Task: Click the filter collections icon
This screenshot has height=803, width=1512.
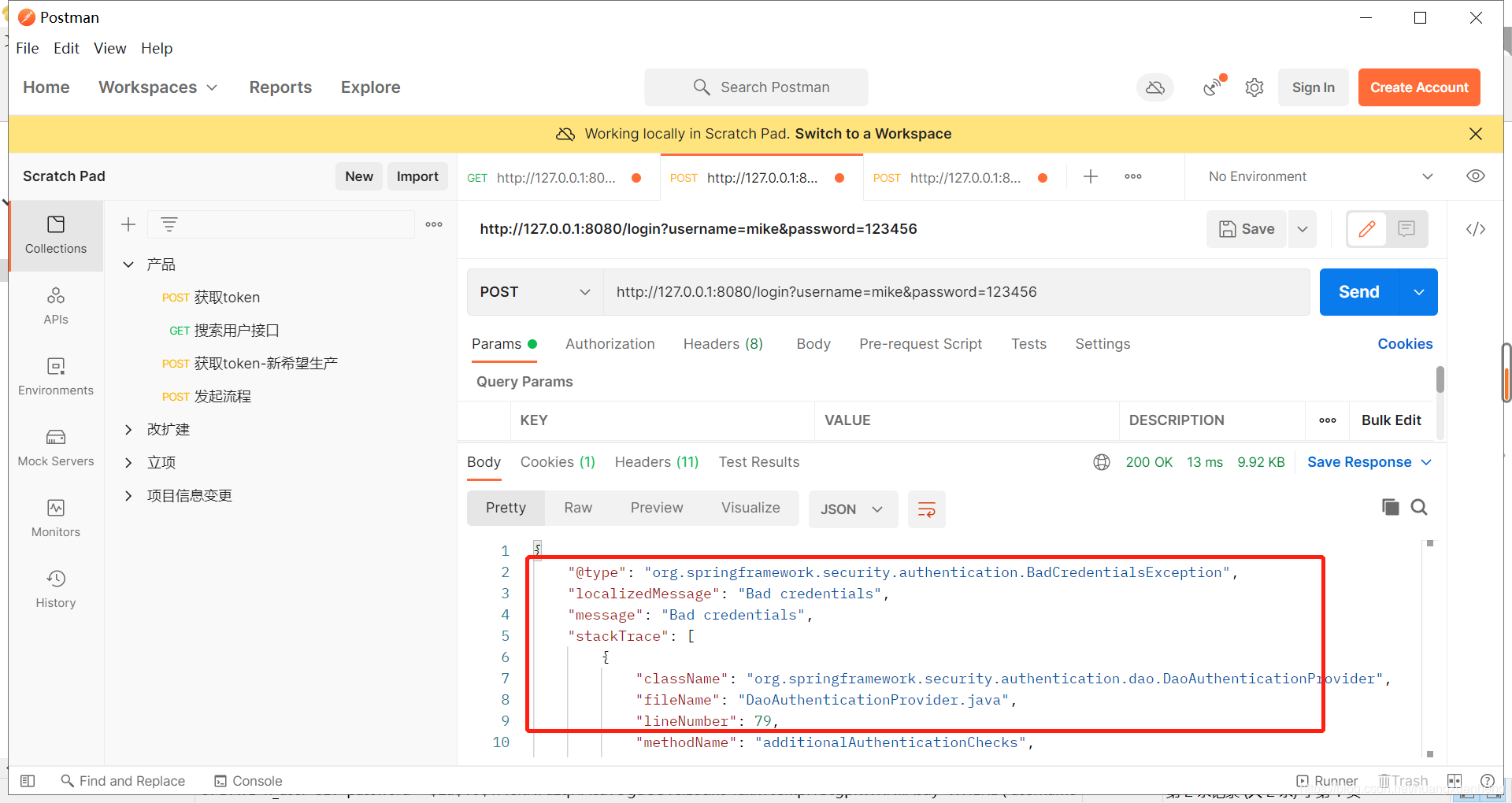Action: pos(169,224)
